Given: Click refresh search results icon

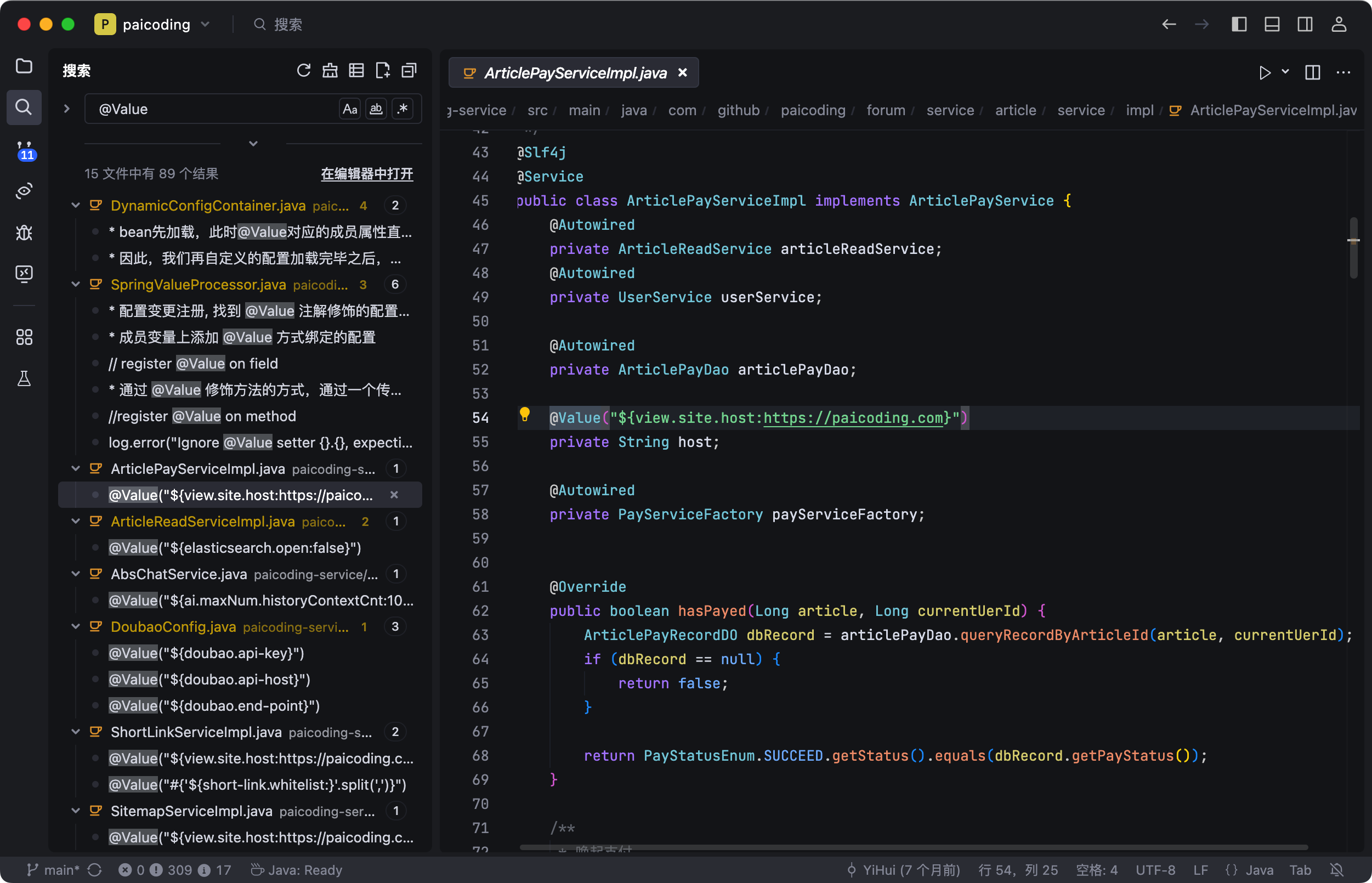Looking at the screenshot, I should pos(303,71).
